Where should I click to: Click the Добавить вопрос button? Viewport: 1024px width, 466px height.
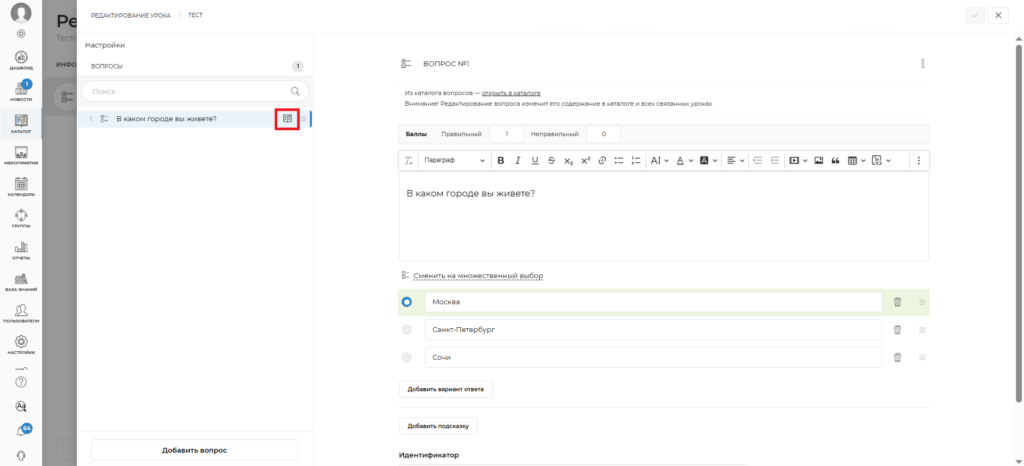pos(194,450)
